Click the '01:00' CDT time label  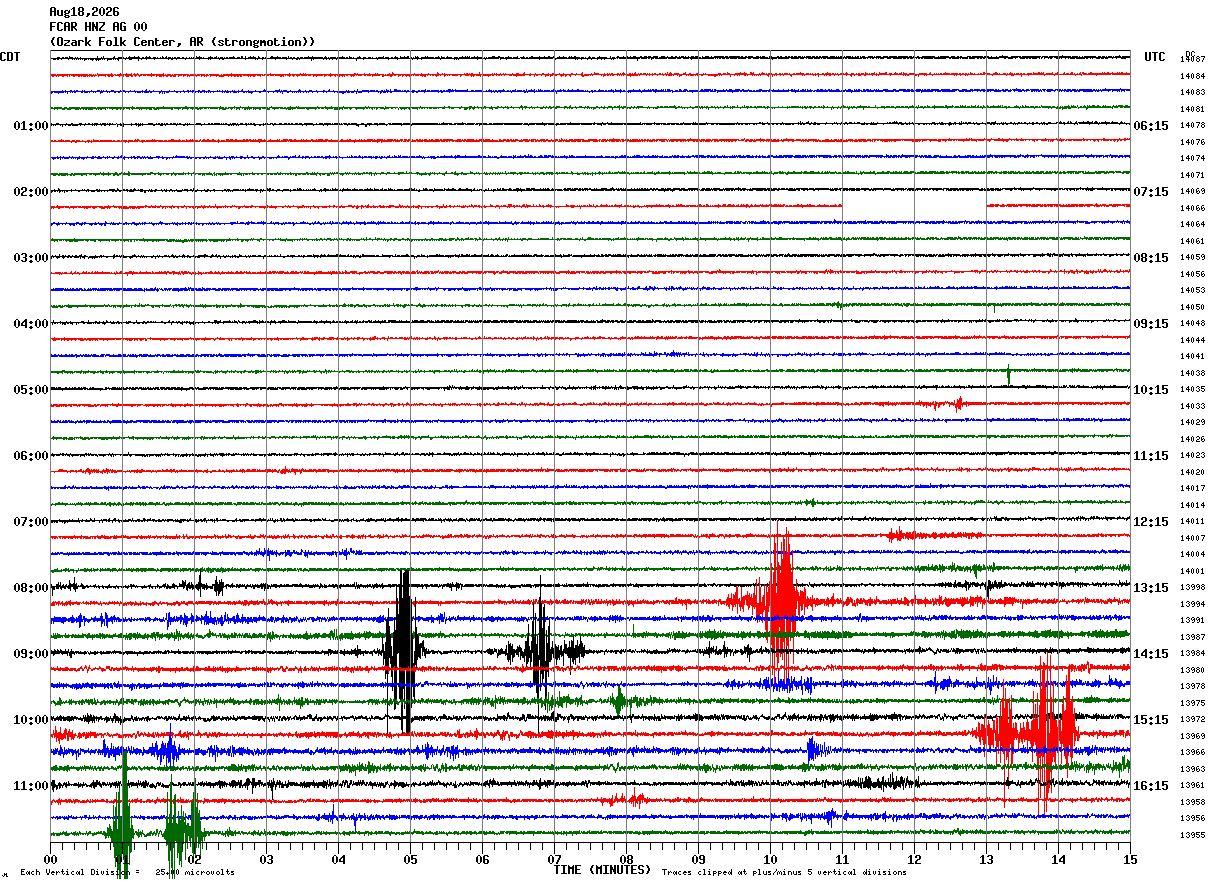[x=30, y=126]
